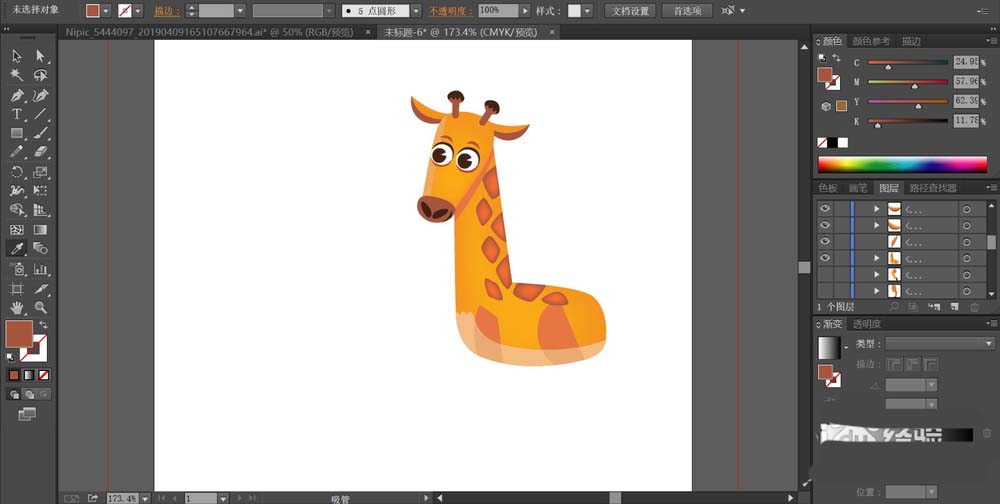Open the 样式 style dropdown
This screenshot has height=504, width=1000.
[587, 11]
